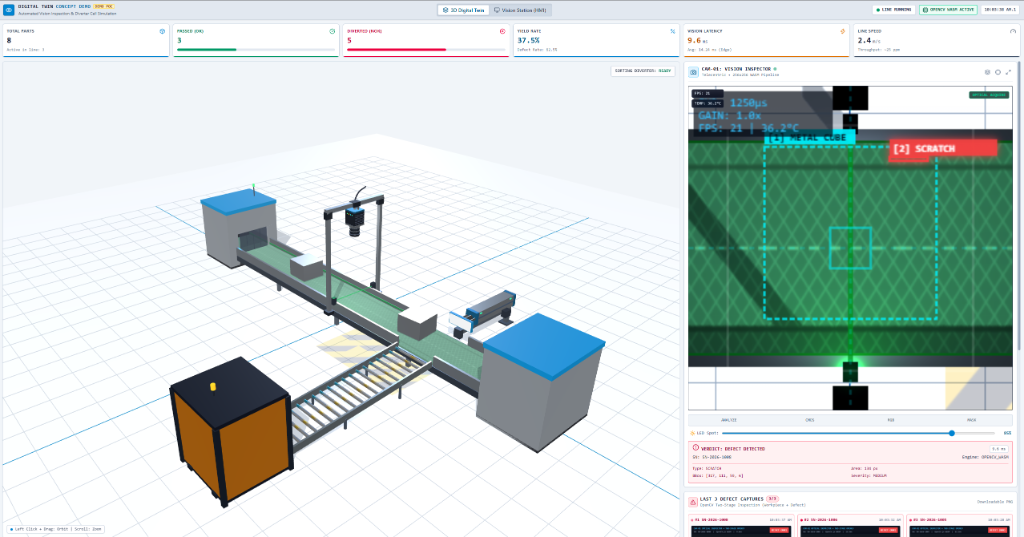
Task: Click the Last 3 Defect Captures warning icon
Action: 694,502
